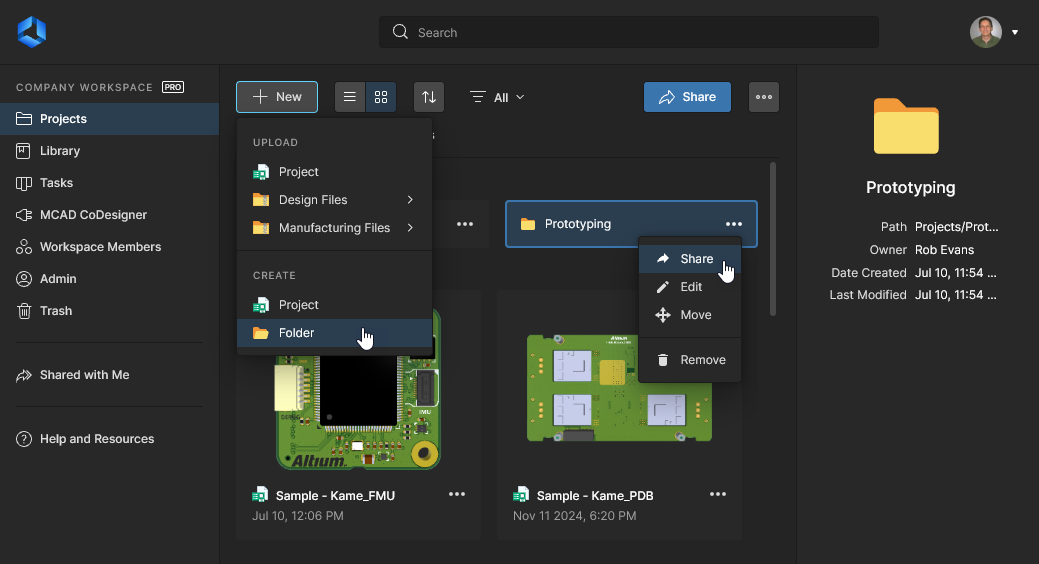Open ellipsis menu of partially hidden folder tile

coord(465,224)
